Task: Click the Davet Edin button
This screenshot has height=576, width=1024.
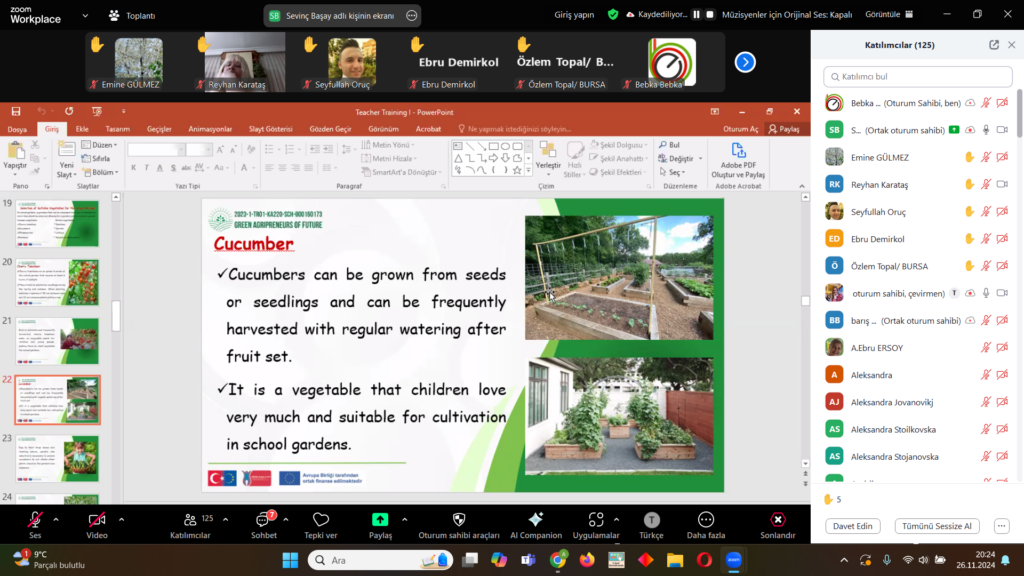Action: 853,526
